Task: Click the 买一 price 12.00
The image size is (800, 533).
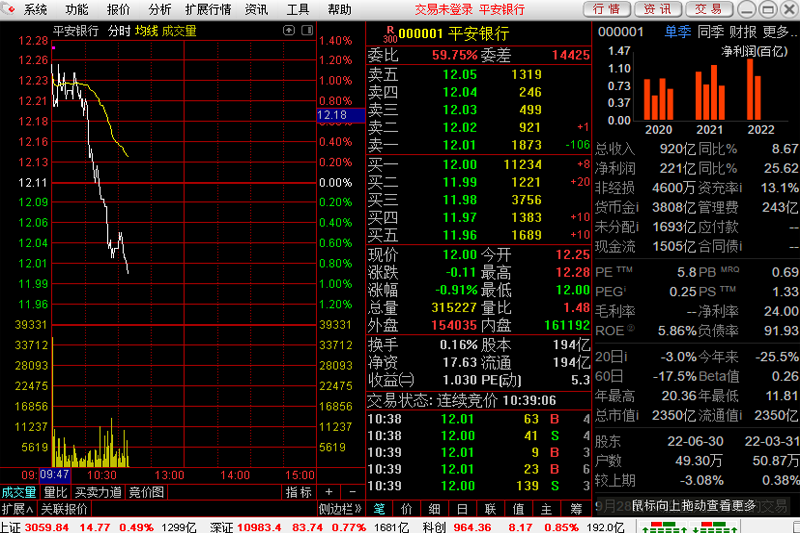Action: pos(460,165)
